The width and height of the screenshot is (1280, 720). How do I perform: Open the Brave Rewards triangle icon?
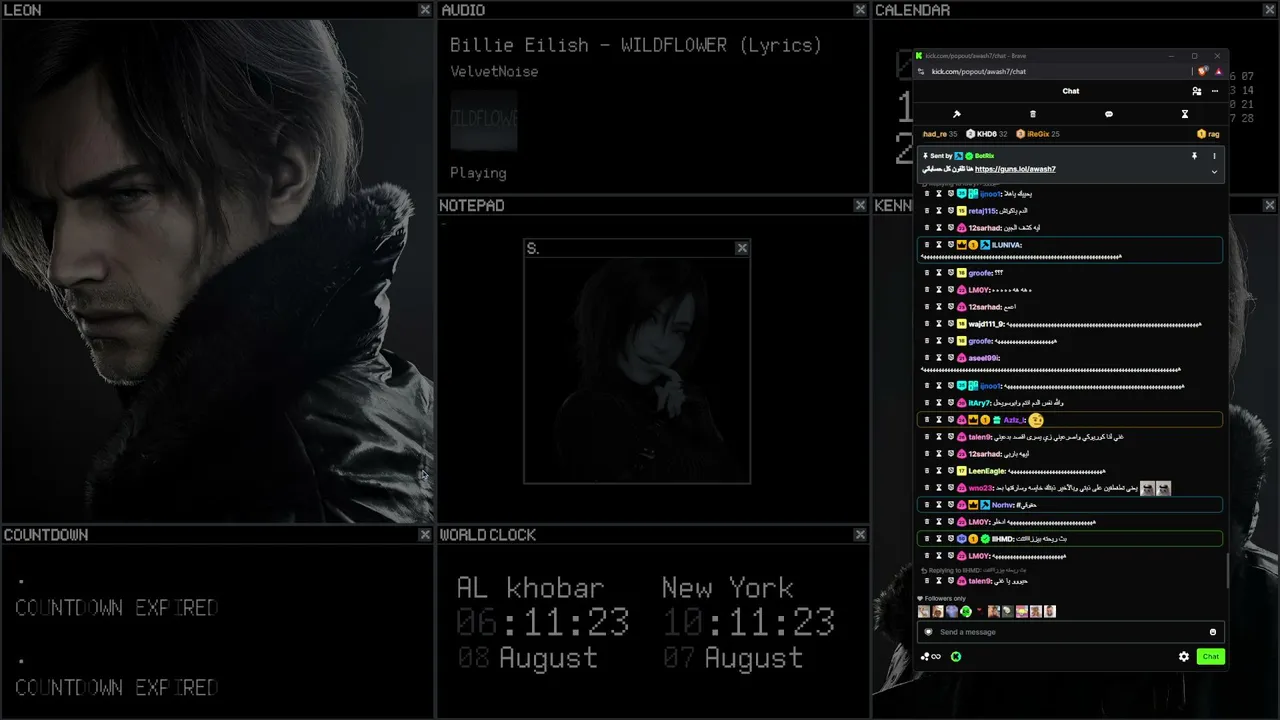pos(1218,71)
